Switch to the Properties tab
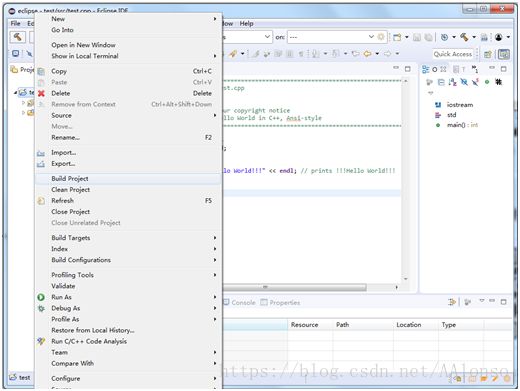This screenshot has height=391, width=520. pos(280,302)
